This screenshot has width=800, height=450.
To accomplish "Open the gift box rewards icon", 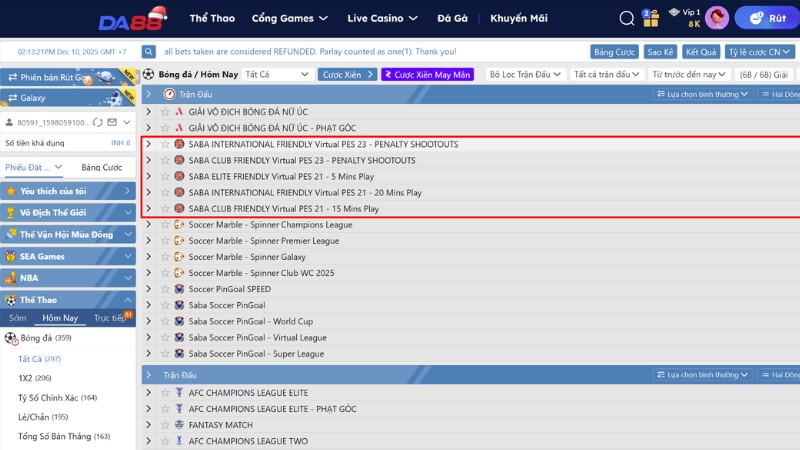I will pyautogui.click(x=651, y=18).
